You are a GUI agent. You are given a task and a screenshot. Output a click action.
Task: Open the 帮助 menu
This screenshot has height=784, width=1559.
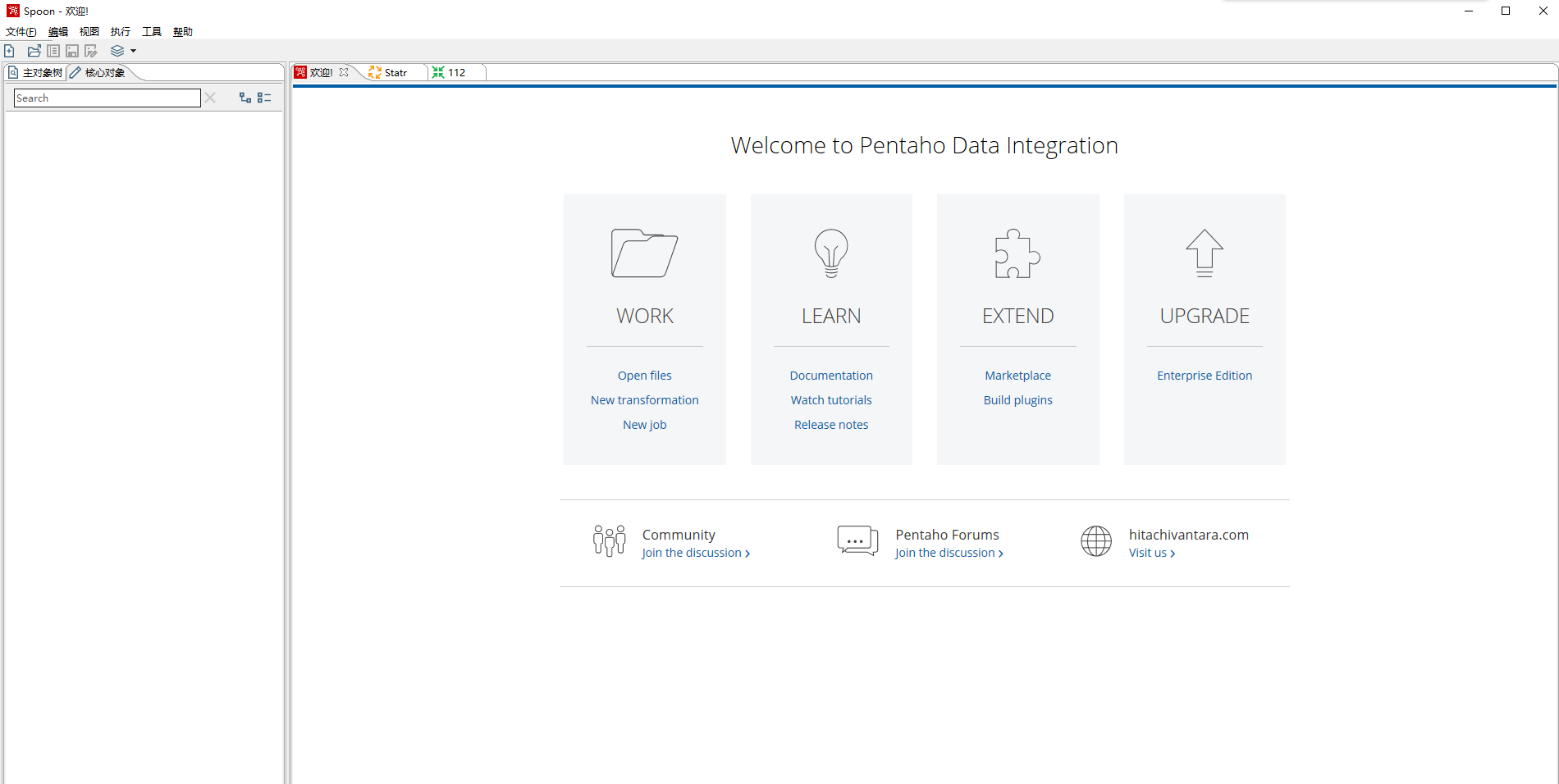click(183, 32)
